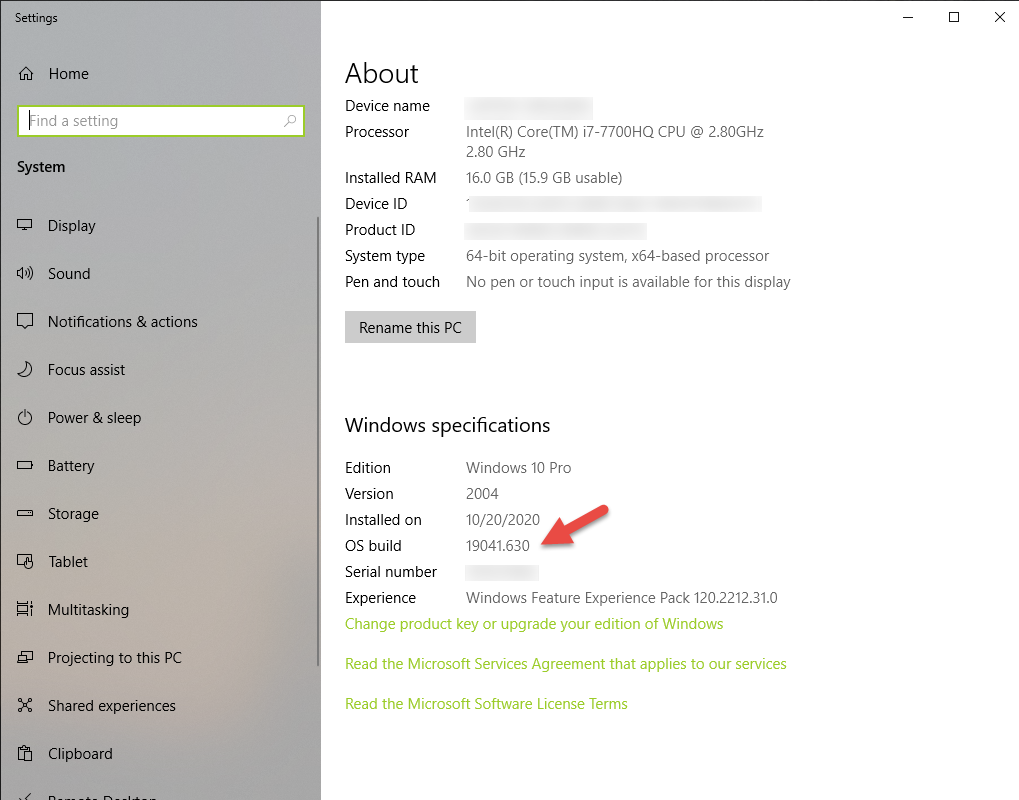This screenshot has height=800, width=1019.
Task: Click the Battery icon
Action: pyautogui.click(x=25, y=465)
